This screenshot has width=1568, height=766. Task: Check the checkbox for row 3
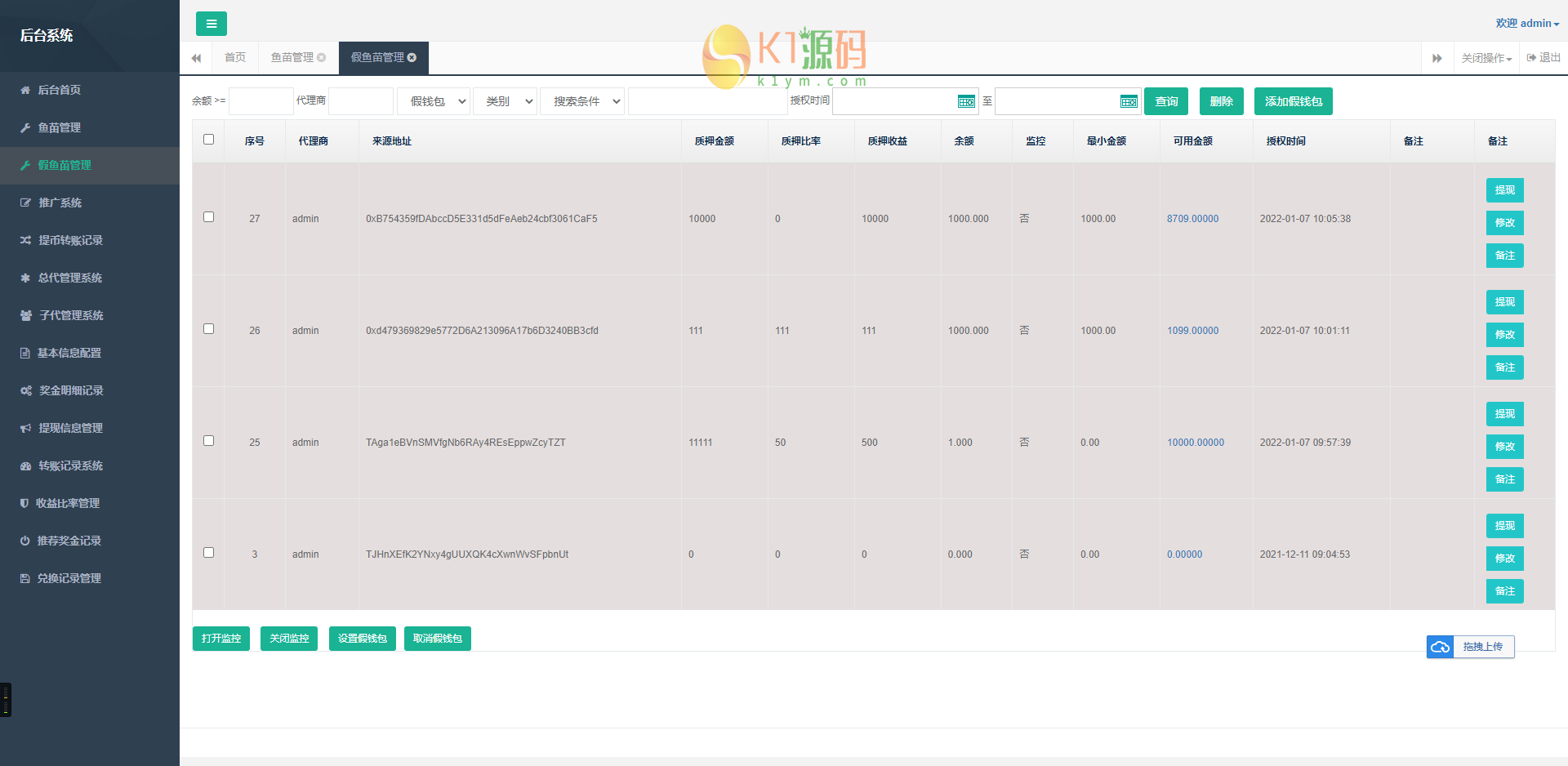pos(208,553)
